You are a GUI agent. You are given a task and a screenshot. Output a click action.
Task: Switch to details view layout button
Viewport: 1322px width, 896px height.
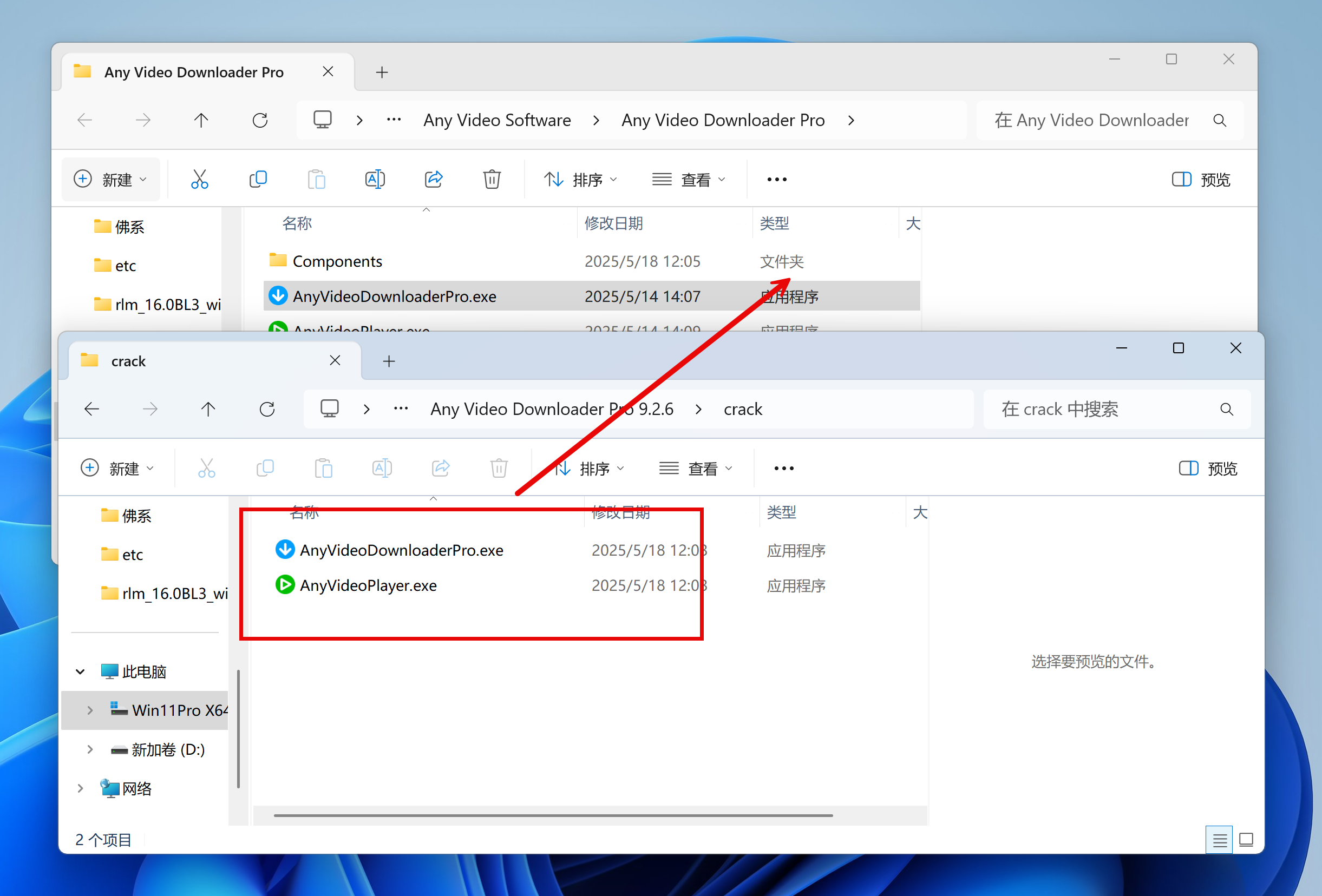[x=1219, y=840]
